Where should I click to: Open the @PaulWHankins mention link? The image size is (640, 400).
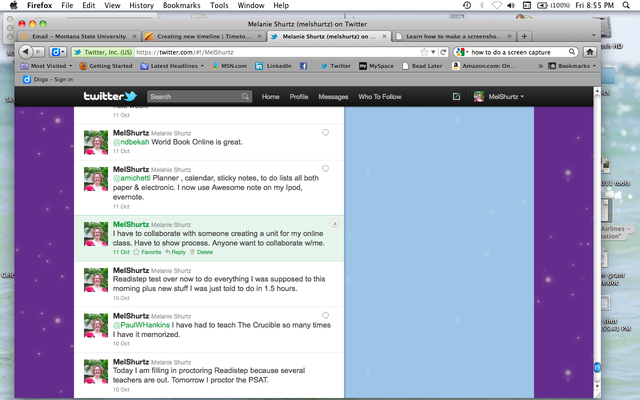(141, 325)
